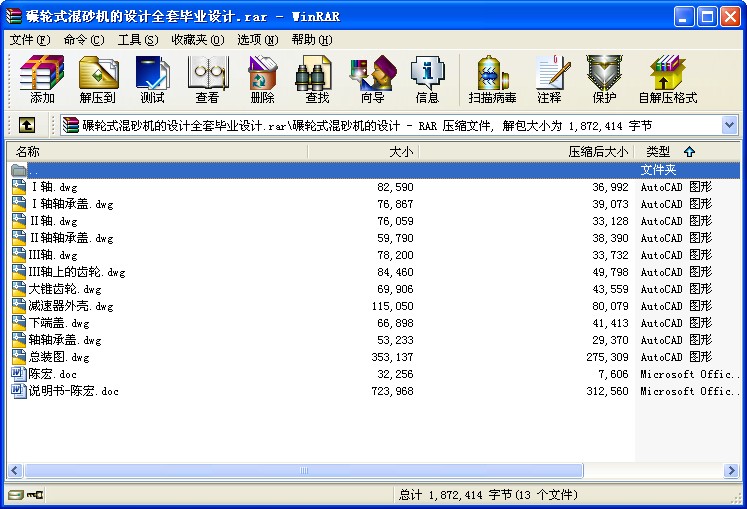Show archive 信息 (Info) icon
The height and width of the screenshot is (509, 747).
coord(427,80)
